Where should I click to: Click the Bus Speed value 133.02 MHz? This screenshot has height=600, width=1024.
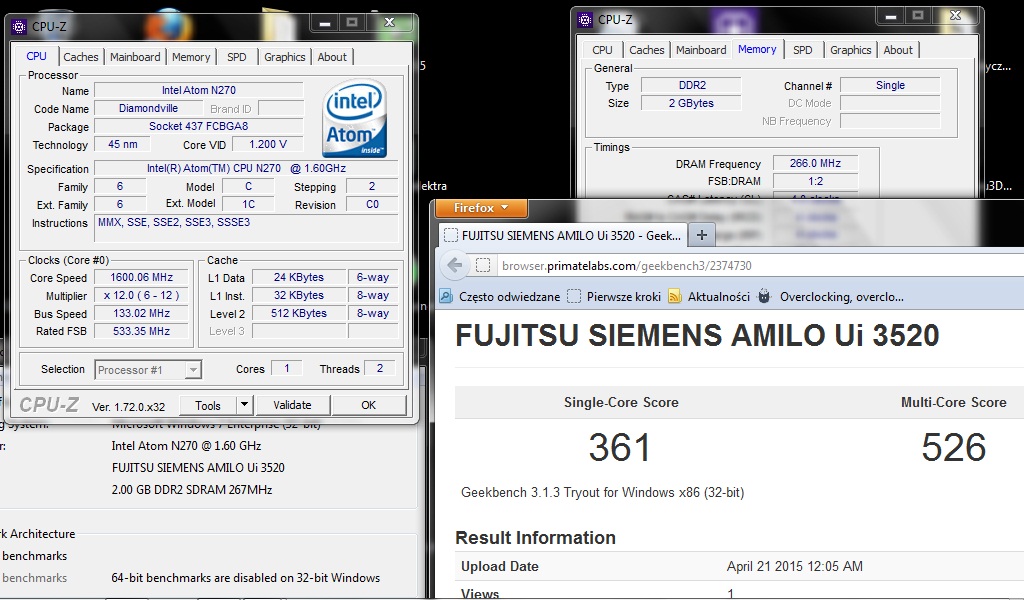tap(142, 313)
